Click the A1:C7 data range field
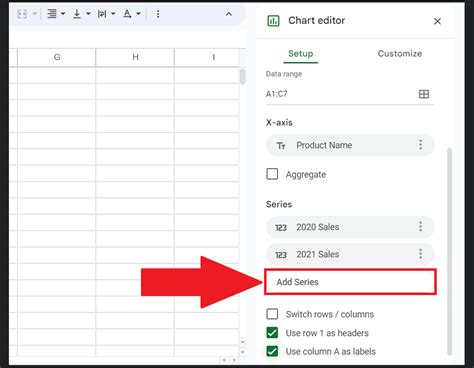 (x=340, y=94)
